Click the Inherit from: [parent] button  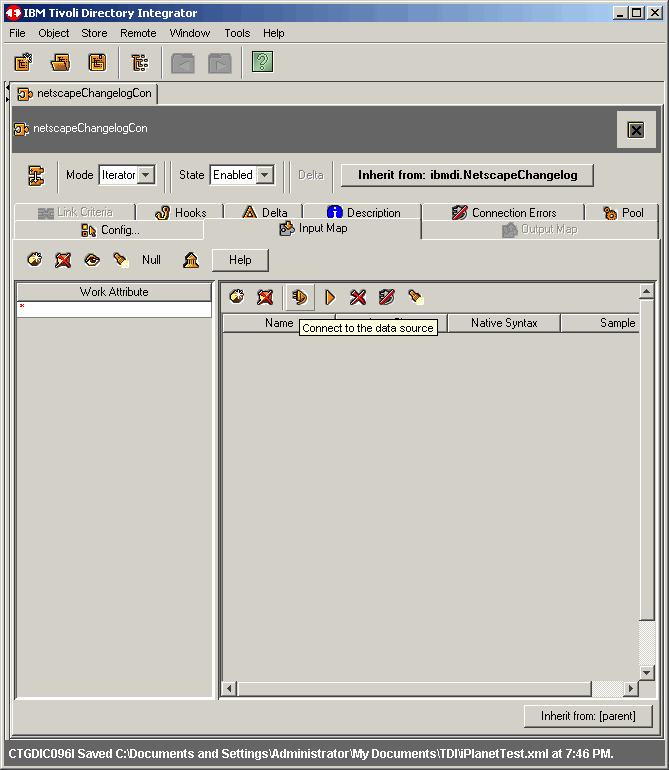[x=588, y=716]
